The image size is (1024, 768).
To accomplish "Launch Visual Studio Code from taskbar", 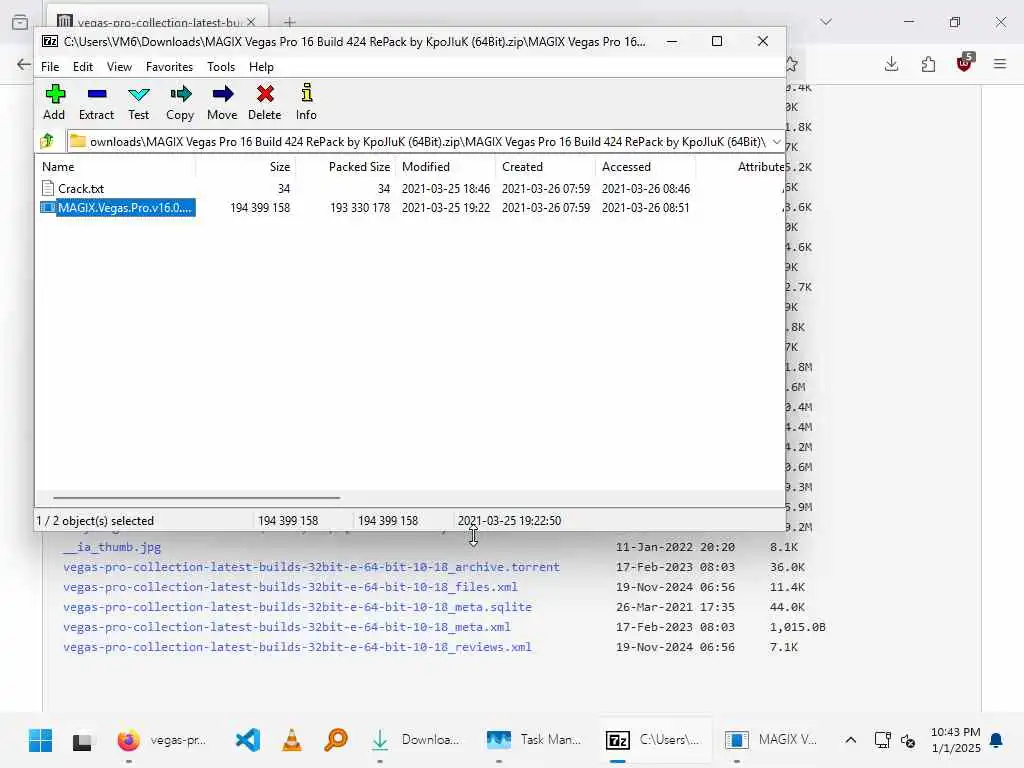I will [x=248, y=740].
